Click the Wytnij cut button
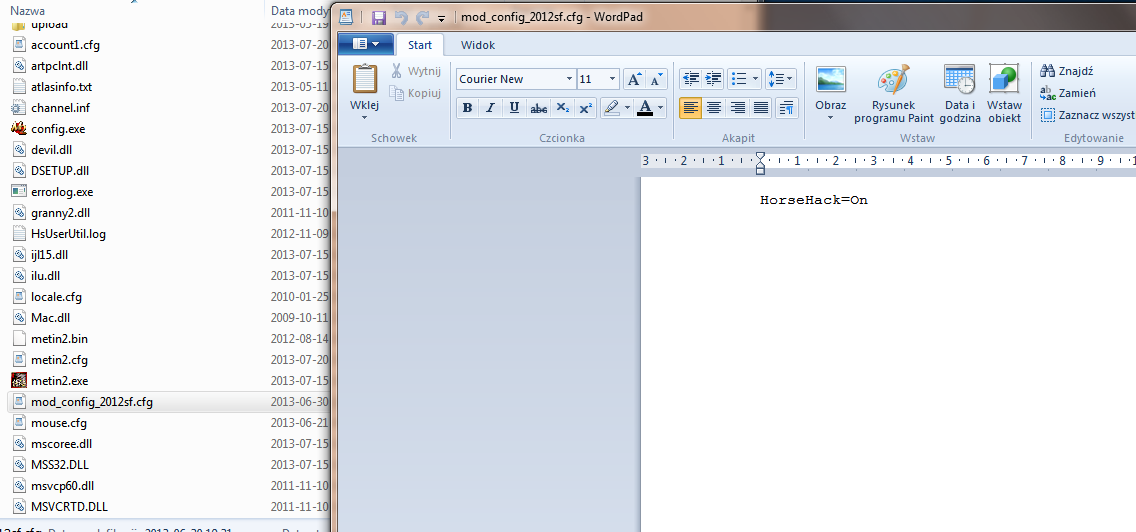The width and height of the screenshot is (1136, 532). tap(416, 71)
